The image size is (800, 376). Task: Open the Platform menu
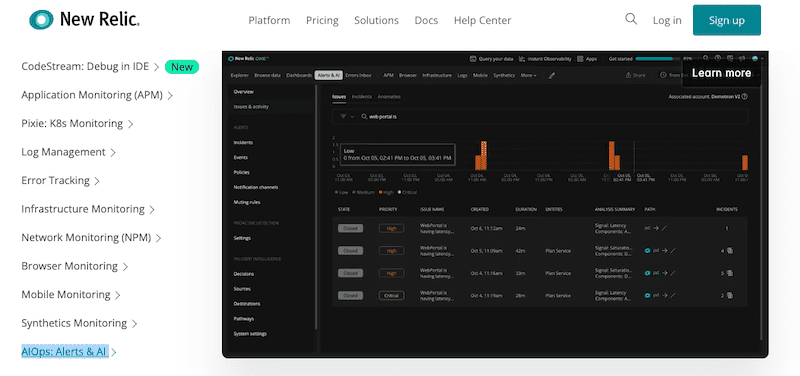pyautogui.click(x=269, y=20)
